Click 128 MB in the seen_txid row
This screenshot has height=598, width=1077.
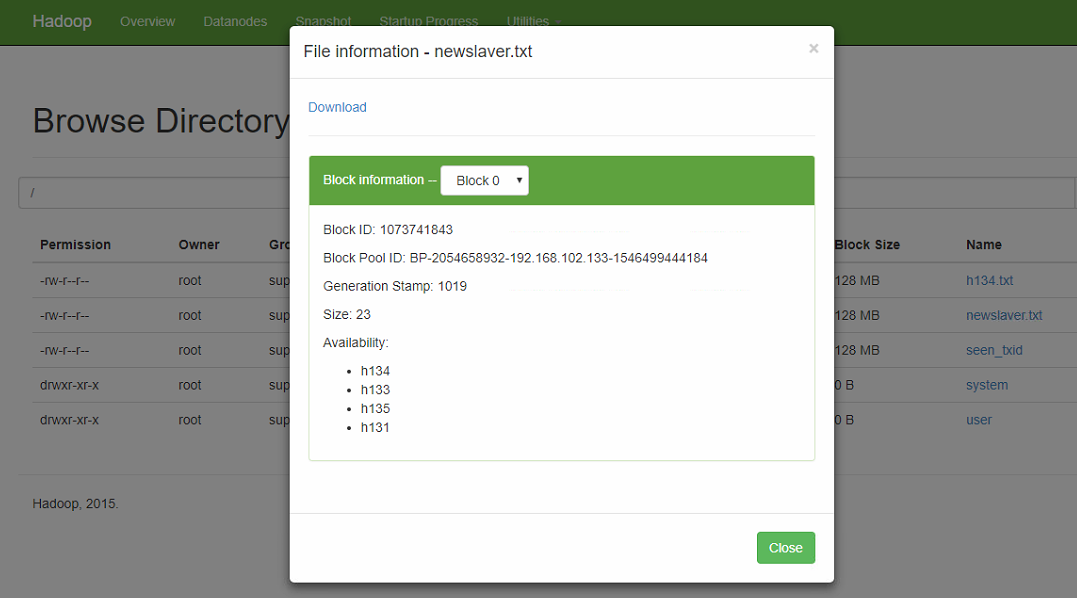tap(857, 350)
